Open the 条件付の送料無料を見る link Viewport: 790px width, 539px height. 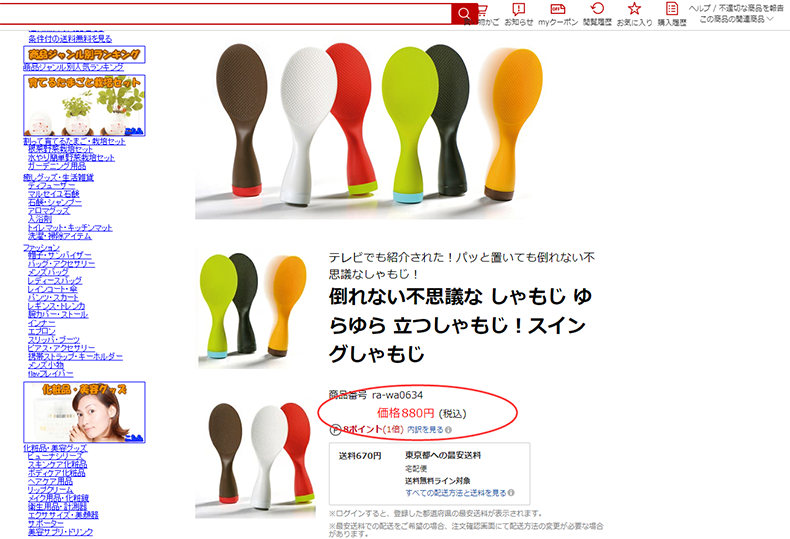pos(70,38)
